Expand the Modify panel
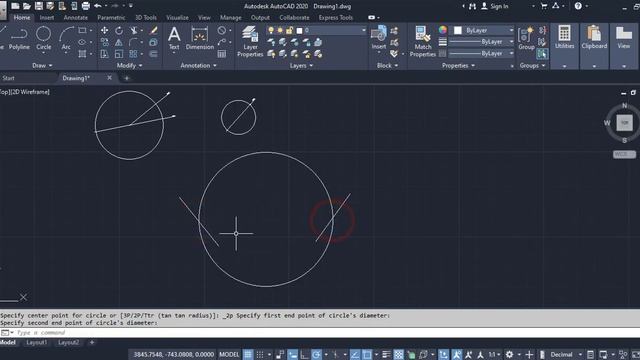This screenshot has width=640, height=360. (129, 65)
